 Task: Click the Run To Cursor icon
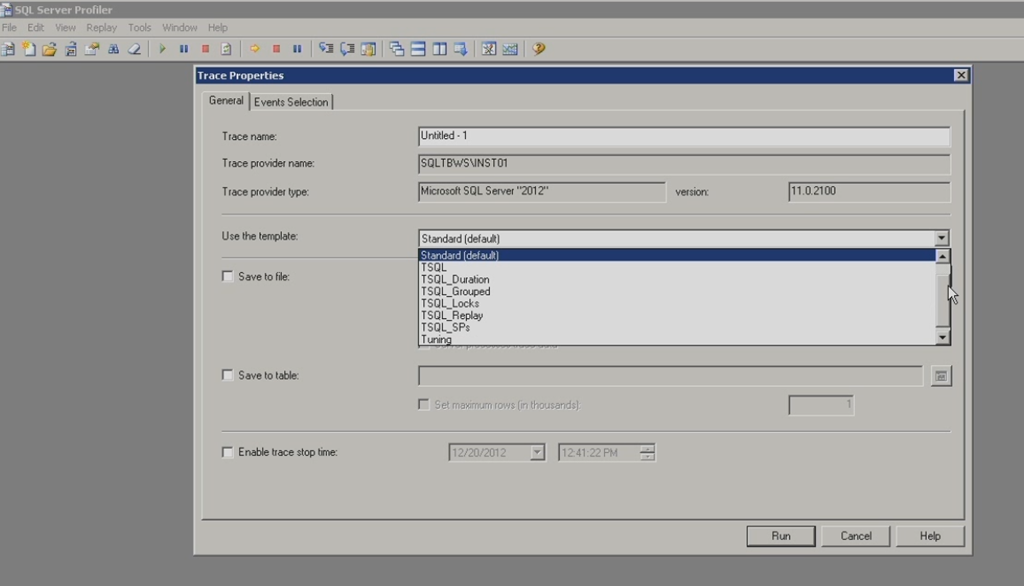pyautogui.click(x=347, y=49)
